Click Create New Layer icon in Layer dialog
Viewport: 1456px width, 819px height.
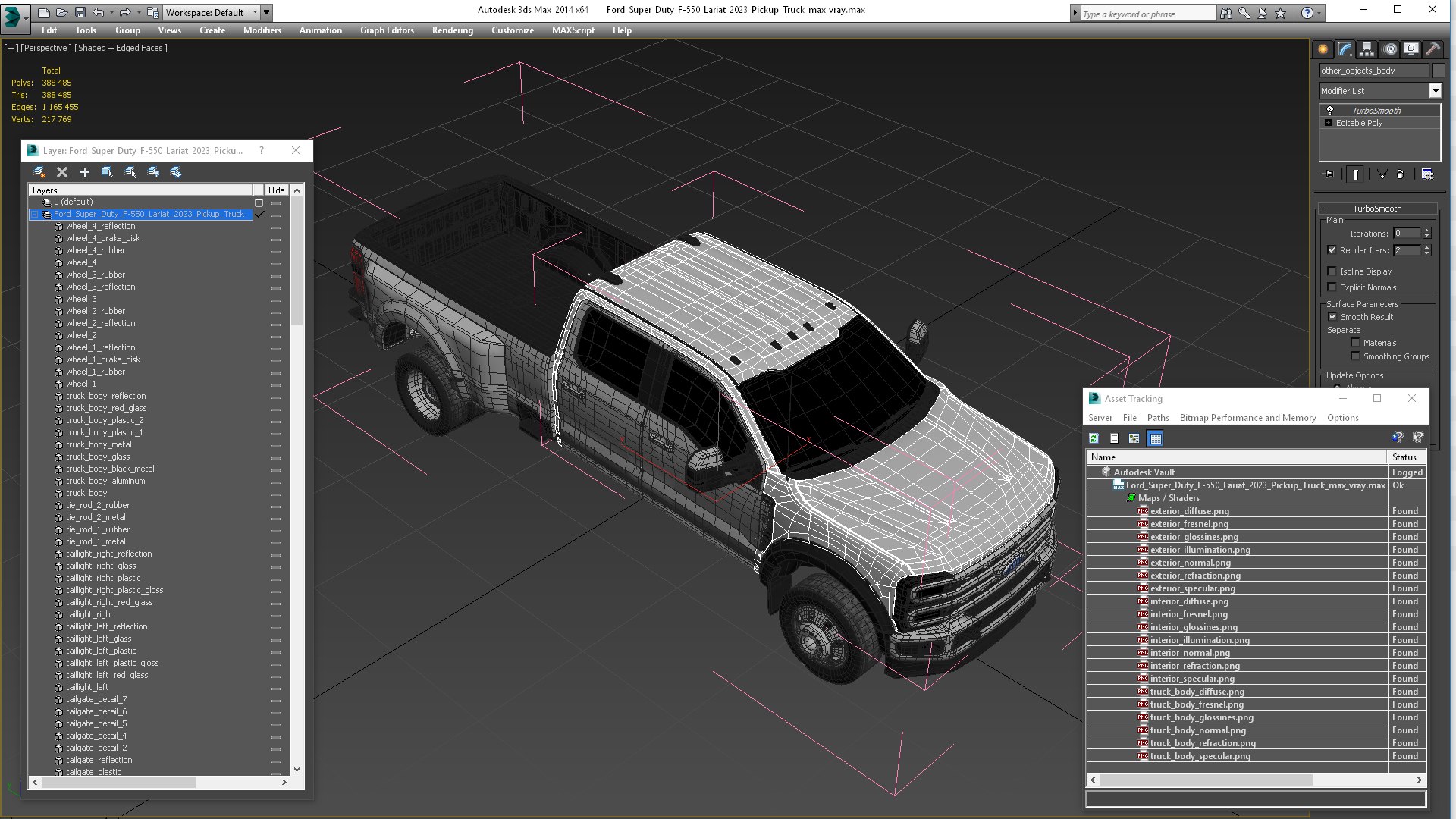coord(39,173)
